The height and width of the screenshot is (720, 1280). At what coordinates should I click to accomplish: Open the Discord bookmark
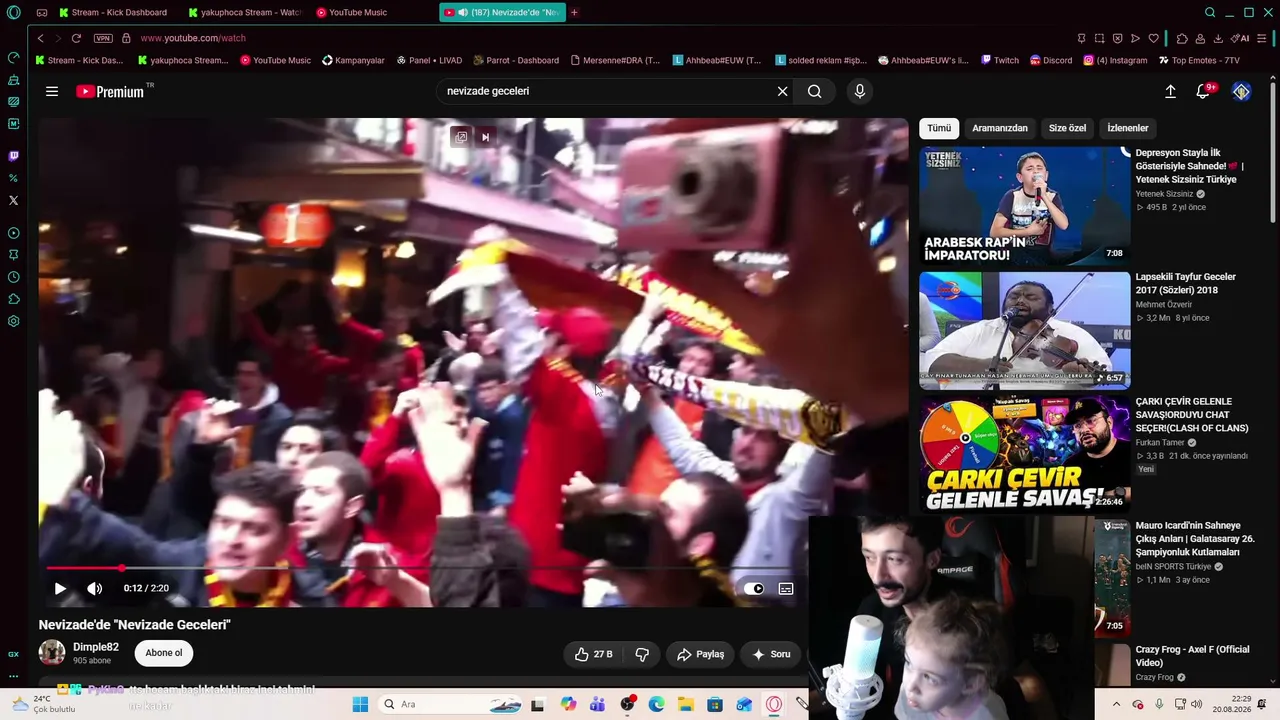[x=1050, y=60]
